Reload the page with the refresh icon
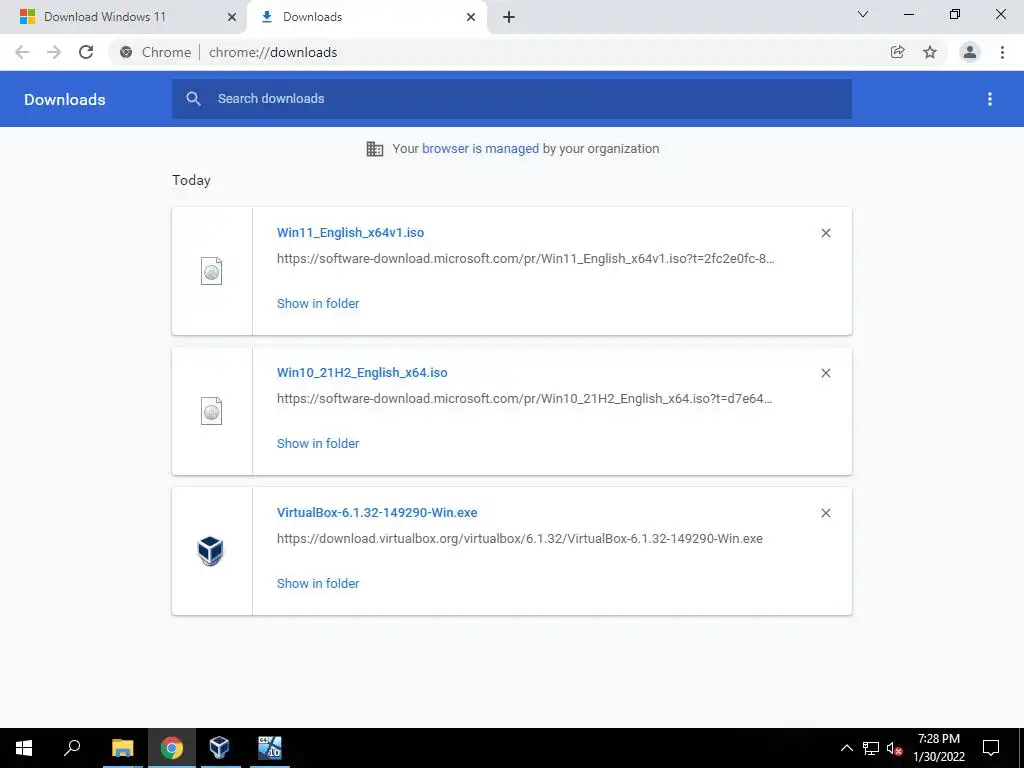 [x=86, y=52]
